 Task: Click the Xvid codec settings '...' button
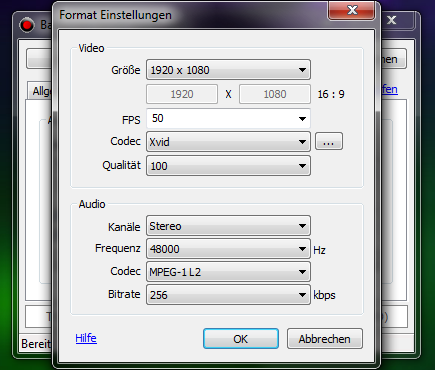(329, 141)
